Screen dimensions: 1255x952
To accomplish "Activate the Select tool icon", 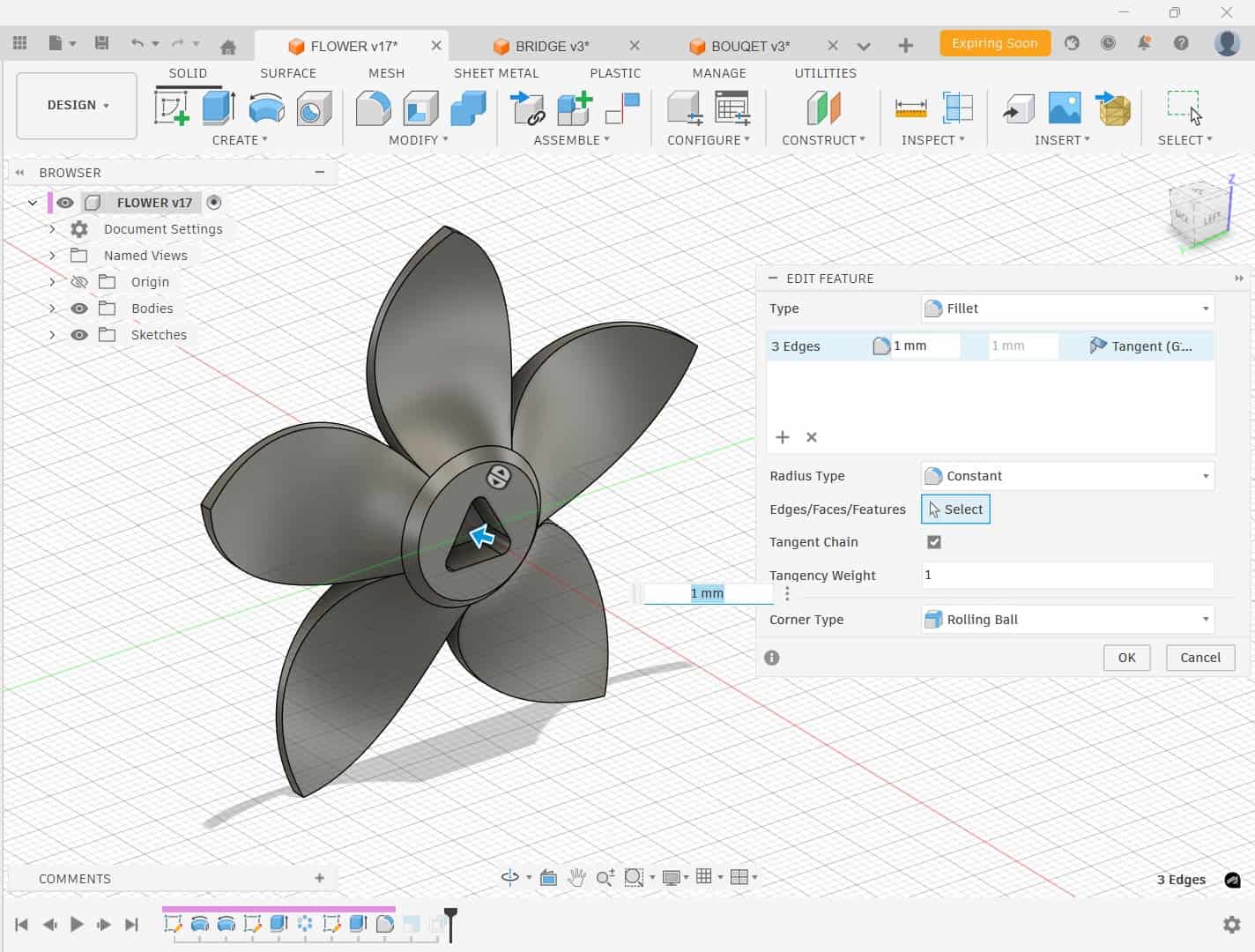I will click(x=1184, y=108).
